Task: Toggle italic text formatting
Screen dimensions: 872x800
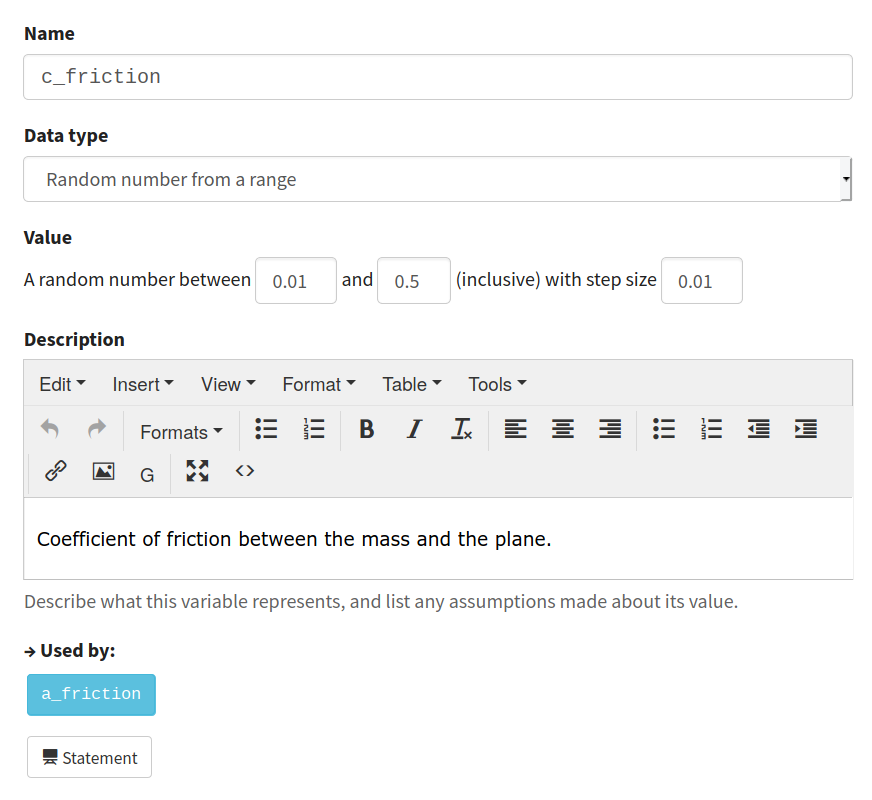Action: [x=414, y=429]
